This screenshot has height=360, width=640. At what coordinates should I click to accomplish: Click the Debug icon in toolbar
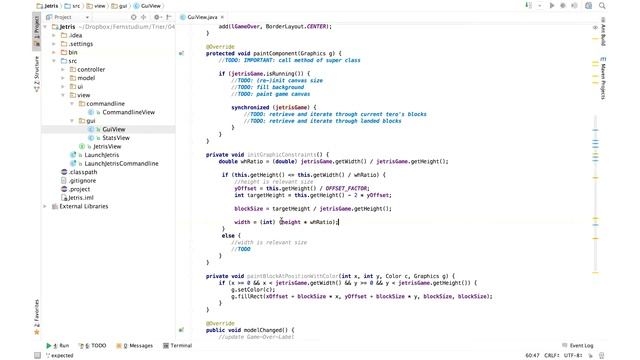pyautogui.click(x=563, y=6)
